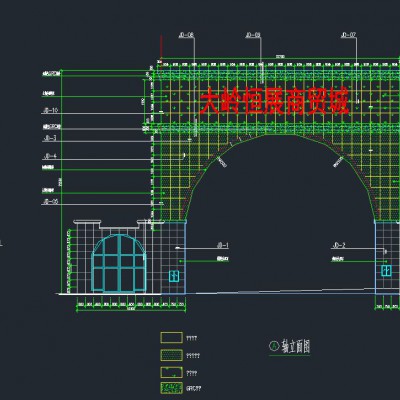Click the JD-2 label inside the arch
Screen dimensions: 400x400
pos(339,246)
